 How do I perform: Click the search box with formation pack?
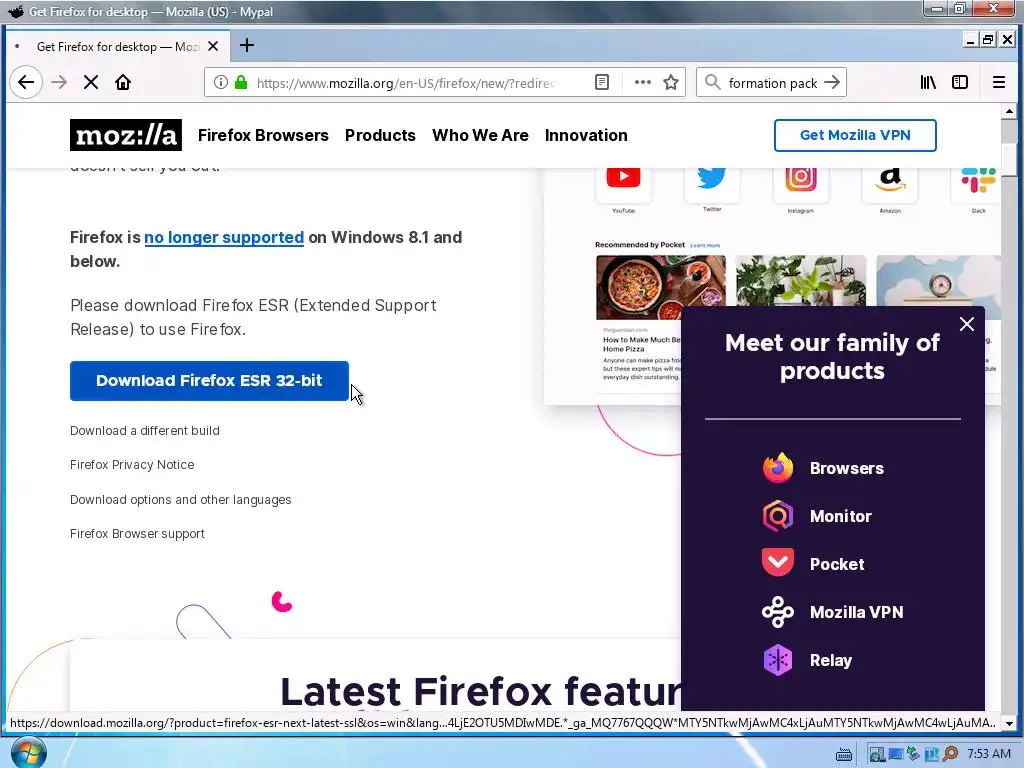(x=773, y=83)
